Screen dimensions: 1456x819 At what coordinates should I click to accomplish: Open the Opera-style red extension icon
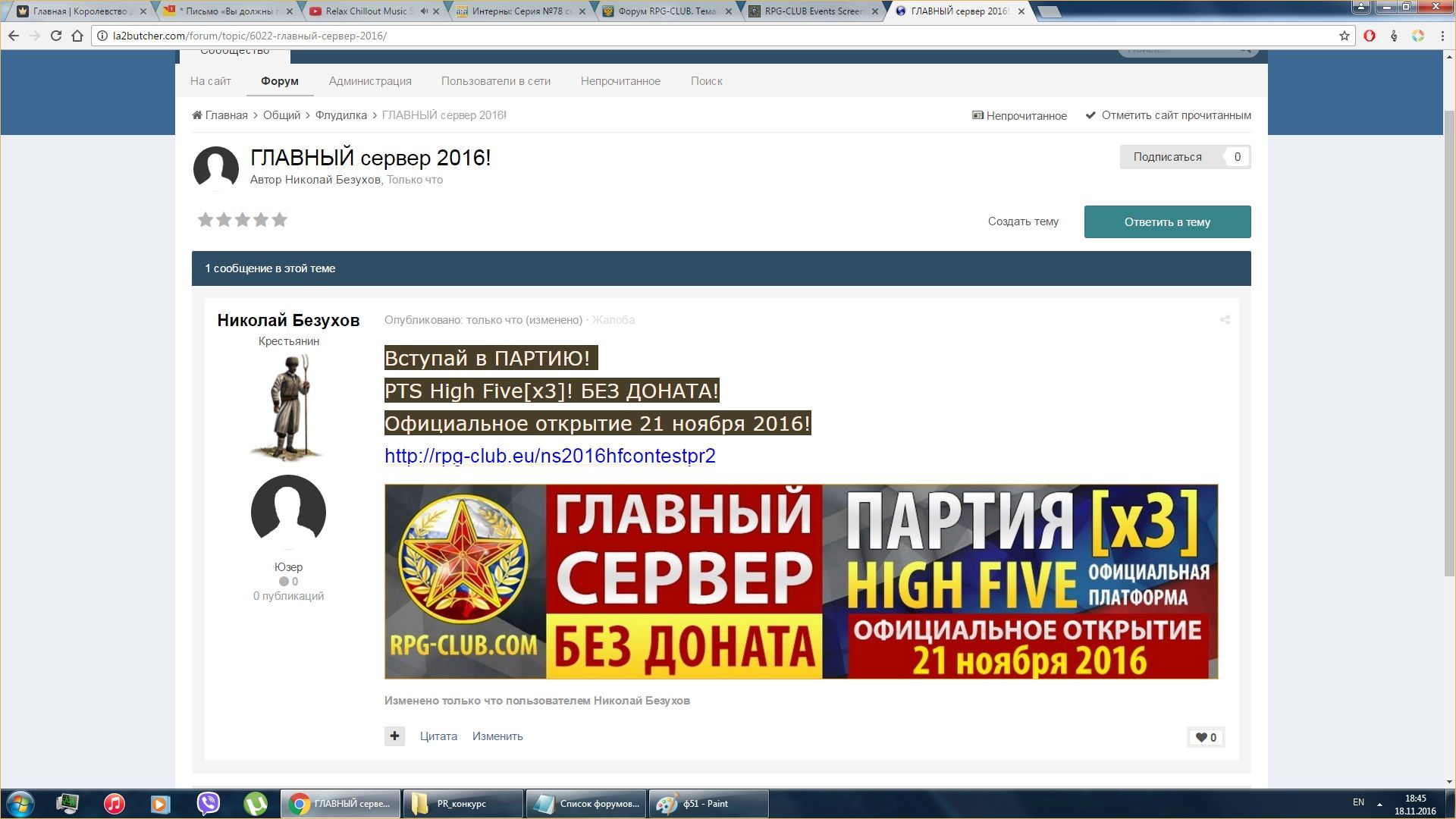click(1370, 36)
